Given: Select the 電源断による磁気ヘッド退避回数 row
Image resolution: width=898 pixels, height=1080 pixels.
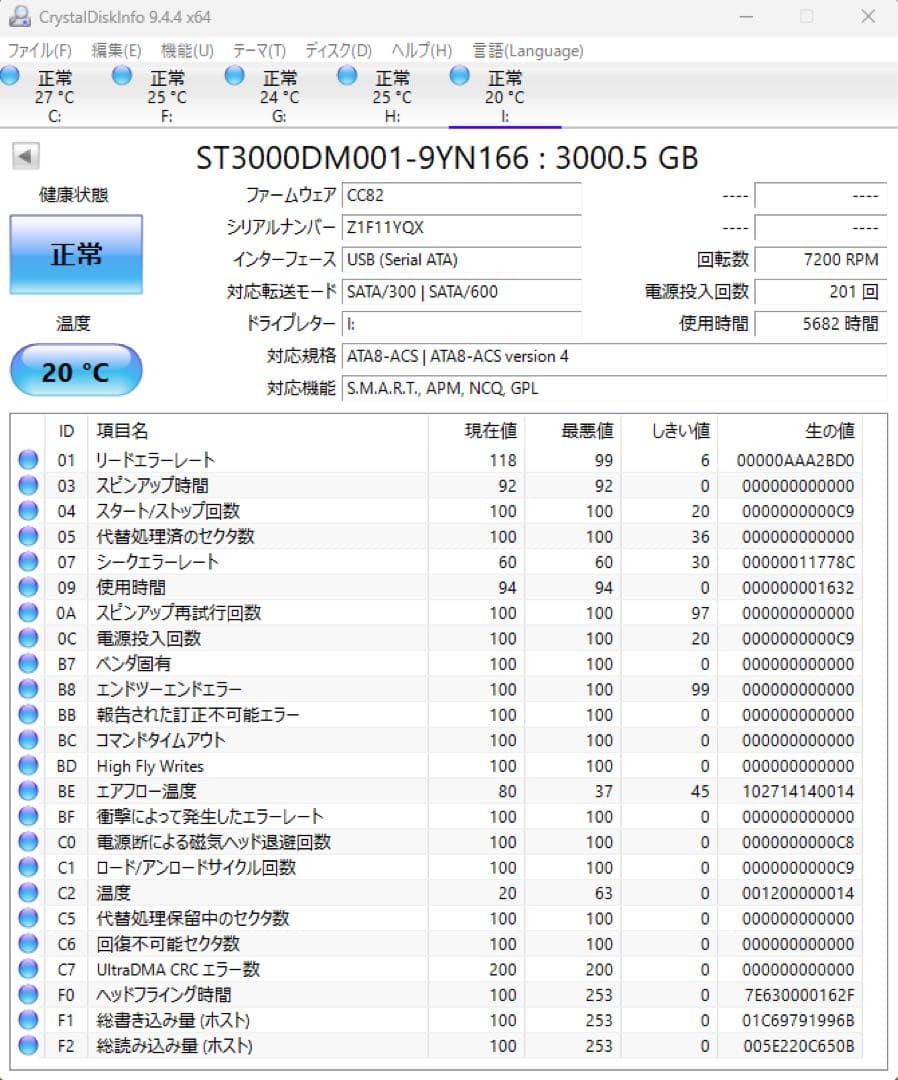Looking at the screenshot, I should pos(437,842).
